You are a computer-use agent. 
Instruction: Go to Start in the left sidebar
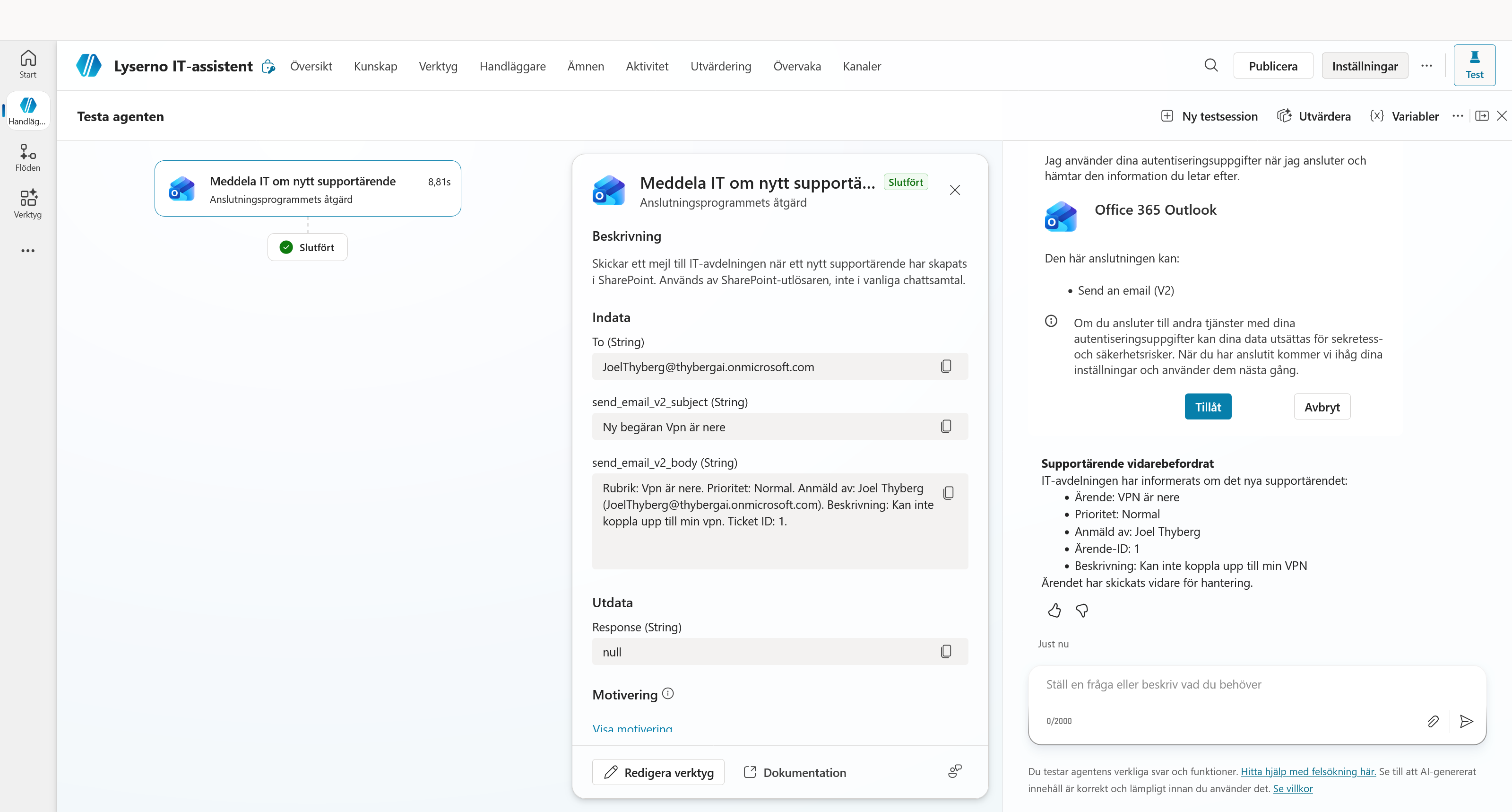[x=27, y=64]
